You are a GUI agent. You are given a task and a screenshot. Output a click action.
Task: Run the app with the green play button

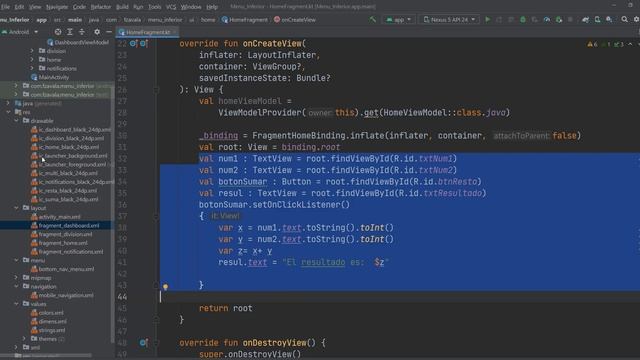coord(487,19)
